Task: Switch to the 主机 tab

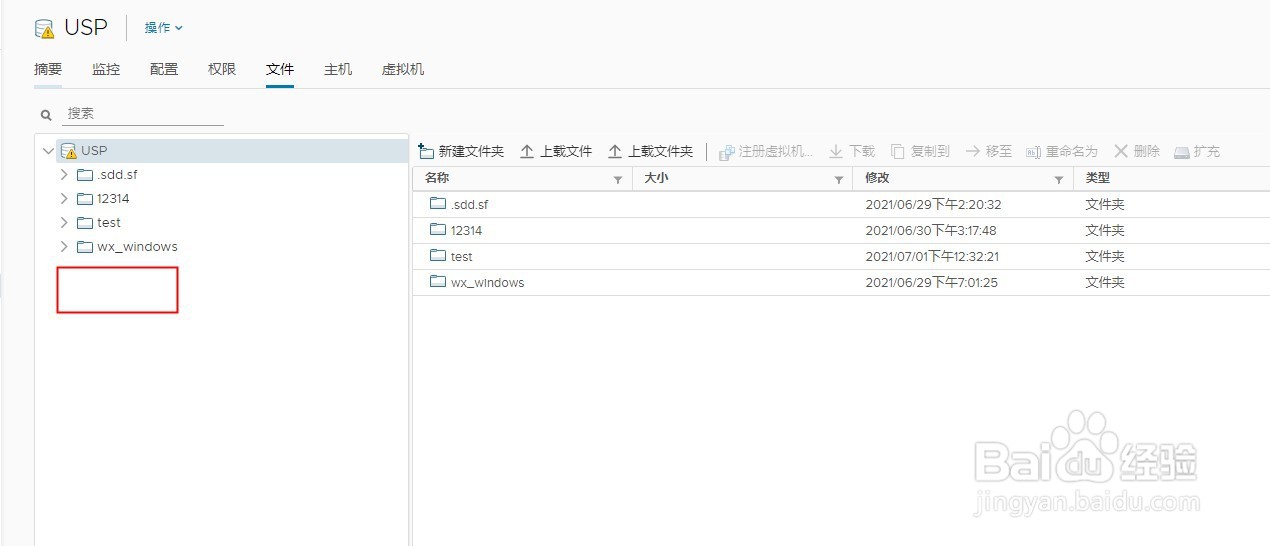Action: [x=338, y=69]
